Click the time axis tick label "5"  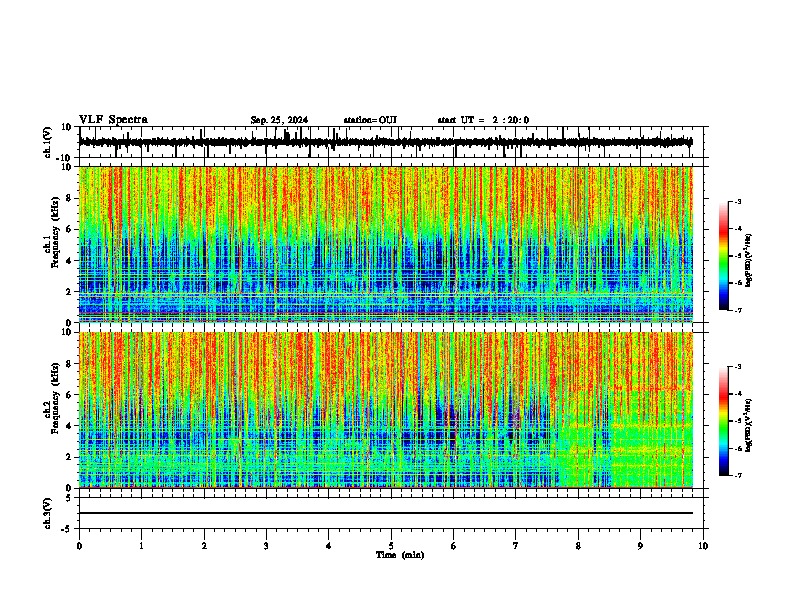pos(391,546)
